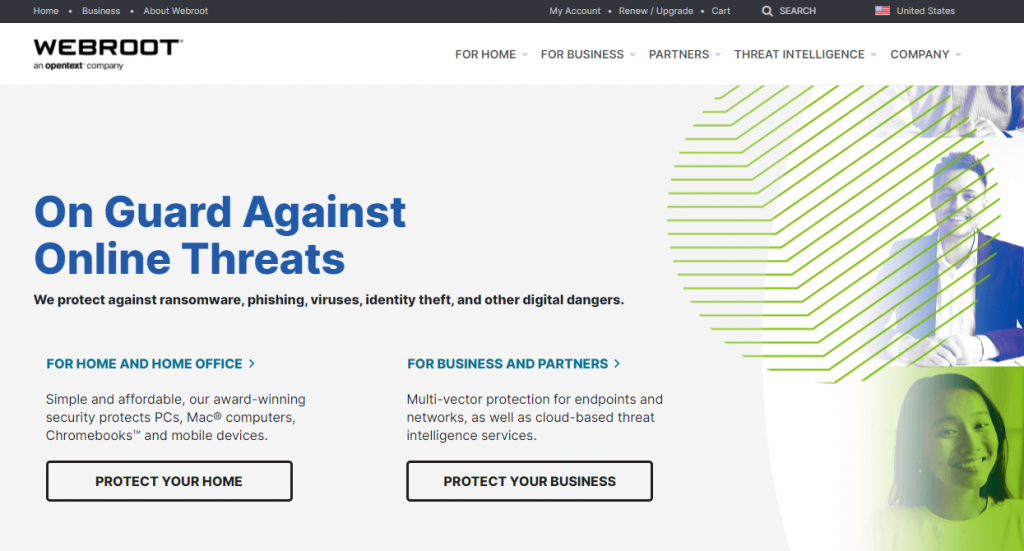
Task: Click the SEARCH label
Action: tap(797, 11)
